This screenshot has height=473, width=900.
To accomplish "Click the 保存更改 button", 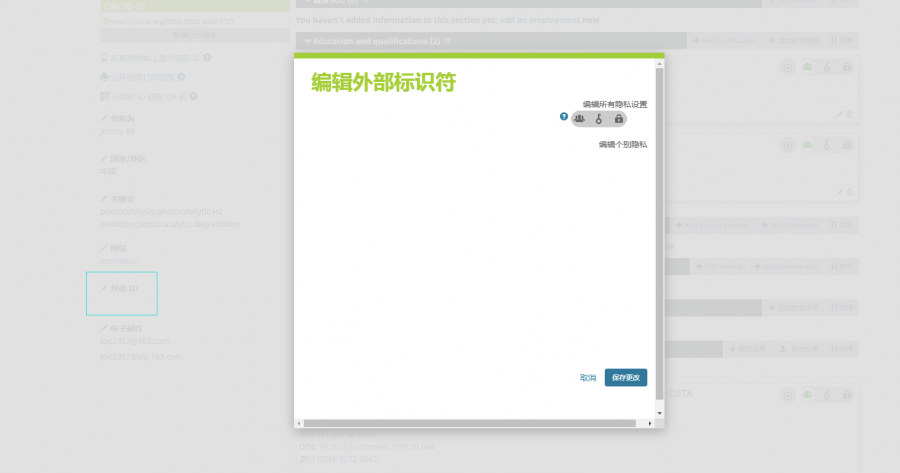I will (x=625, y=378).
